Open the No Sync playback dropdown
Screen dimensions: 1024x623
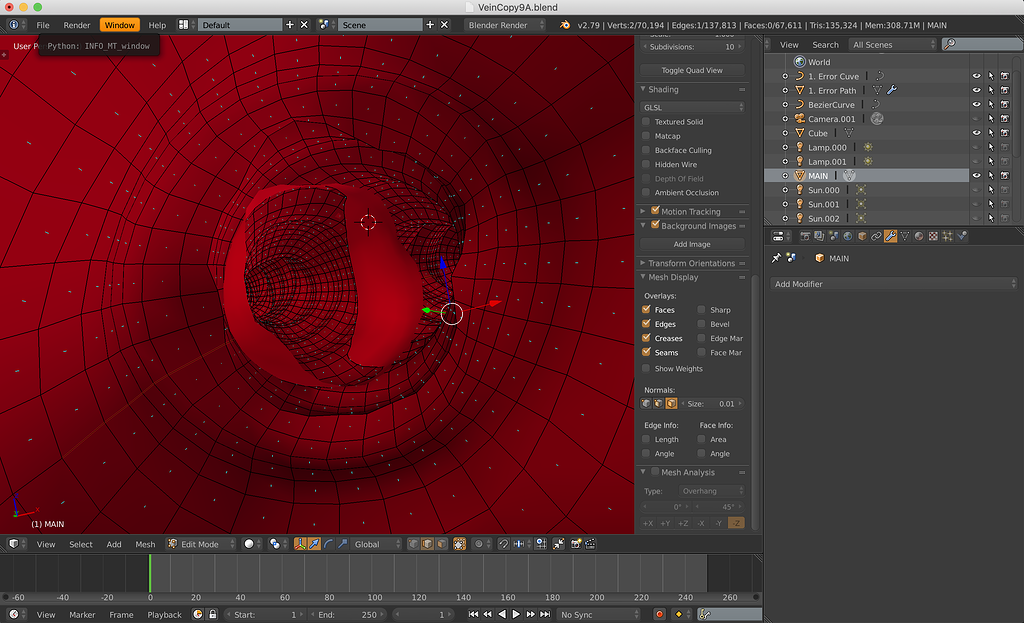click(x=600, y=615)
